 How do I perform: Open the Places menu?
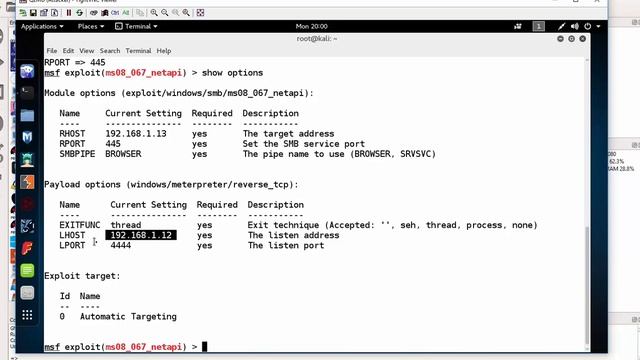pos(91,26)
